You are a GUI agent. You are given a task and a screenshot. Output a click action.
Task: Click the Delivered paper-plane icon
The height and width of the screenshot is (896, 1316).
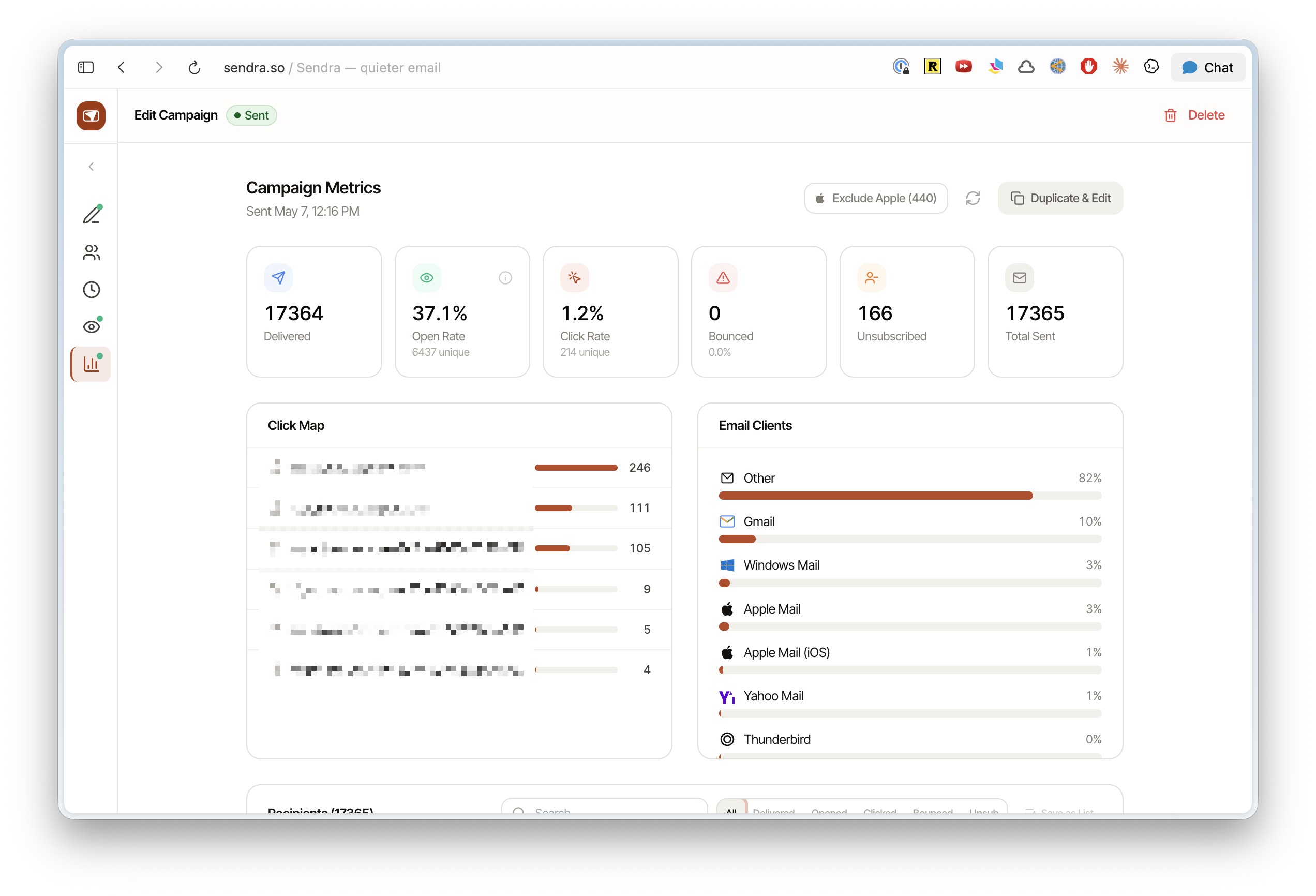point(278,277)
